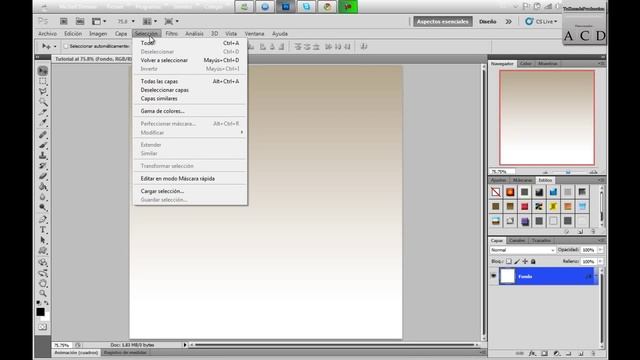640x360 pixels.
Task: Select the Lasso tool
Action: 43,91
